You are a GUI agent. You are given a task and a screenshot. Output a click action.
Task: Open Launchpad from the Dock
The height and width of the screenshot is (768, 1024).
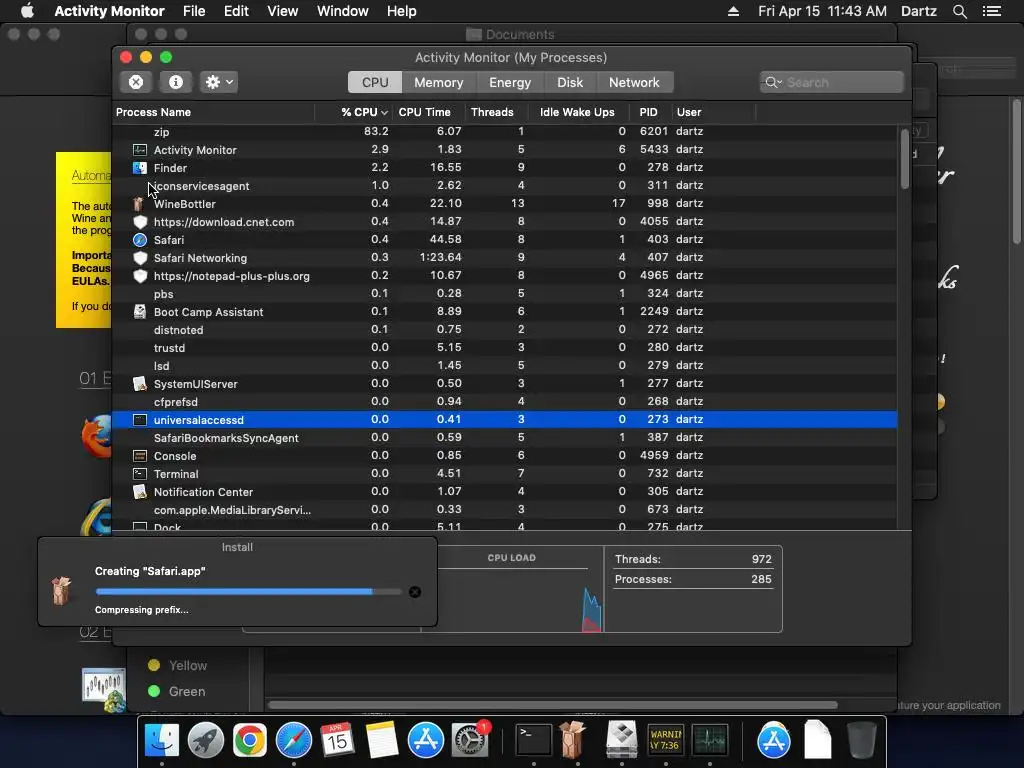click(x=206, y=741)
